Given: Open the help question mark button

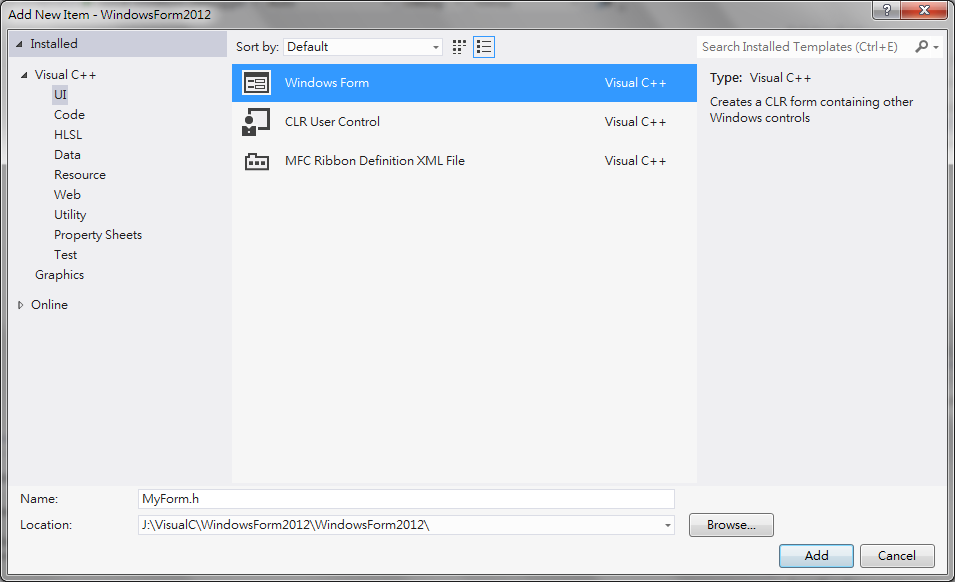Looking at the screenshot, I should click(x=886, y=10).
